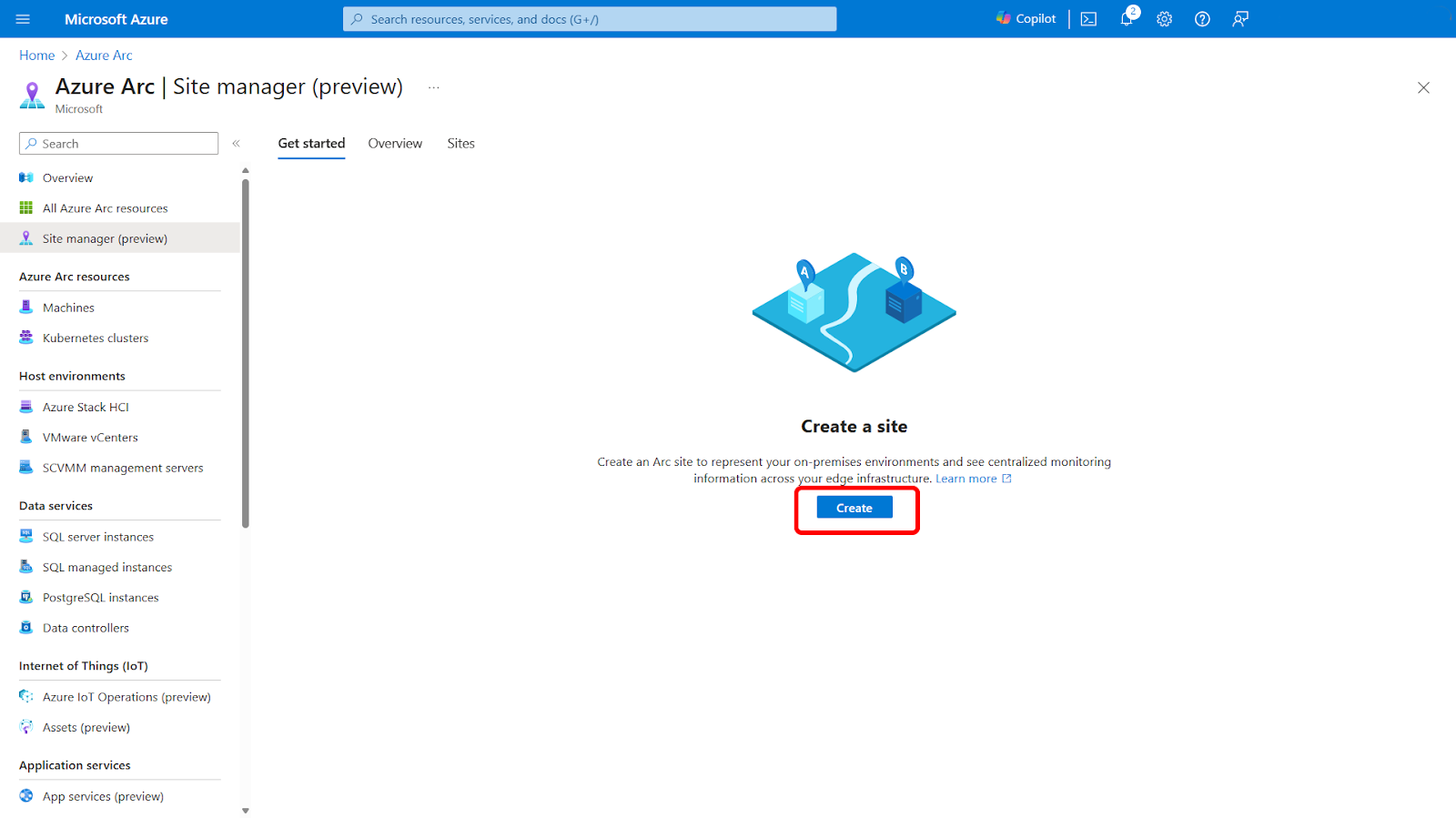Switch to the Overview tab
Screen dimensions: 1456x818
click(395, 143)
